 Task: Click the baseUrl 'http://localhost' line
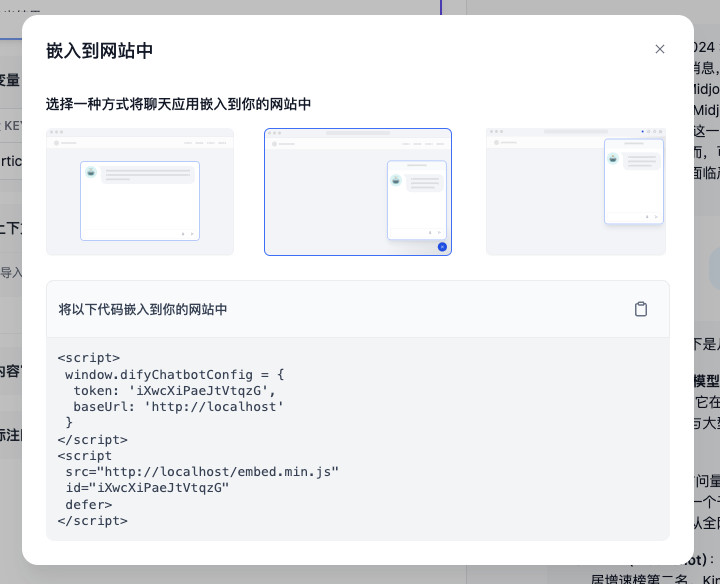coord(178,407)
